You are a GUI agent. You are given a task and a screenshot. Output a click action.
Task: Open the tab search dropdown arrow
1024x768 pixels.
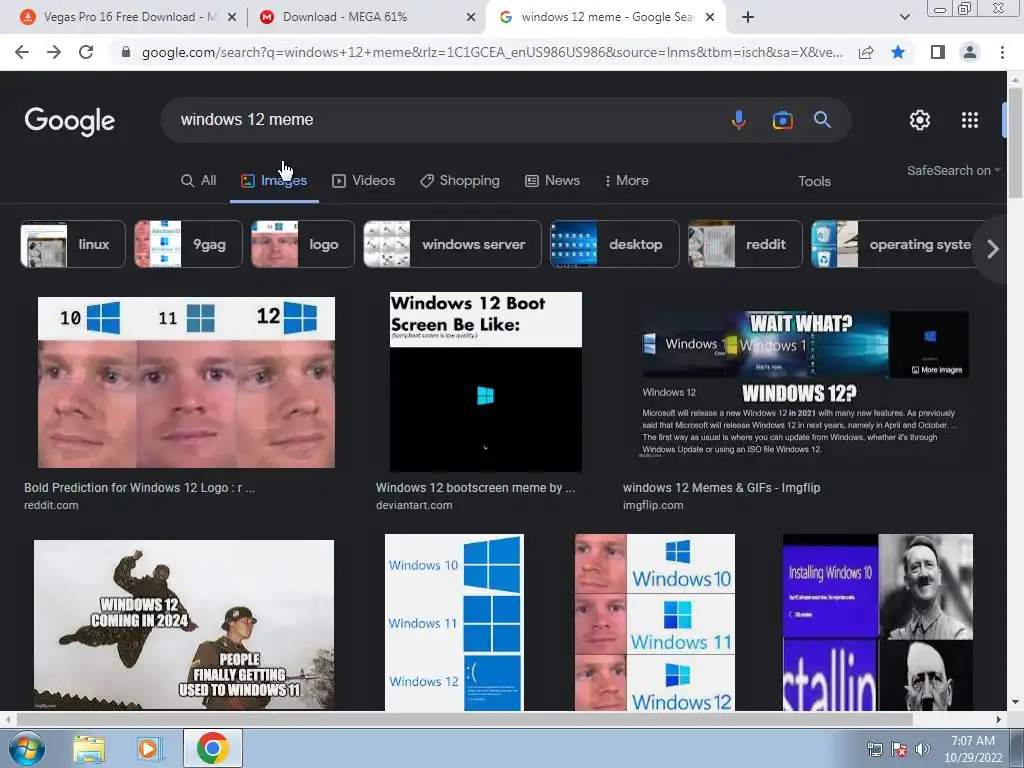coord(904,17)
